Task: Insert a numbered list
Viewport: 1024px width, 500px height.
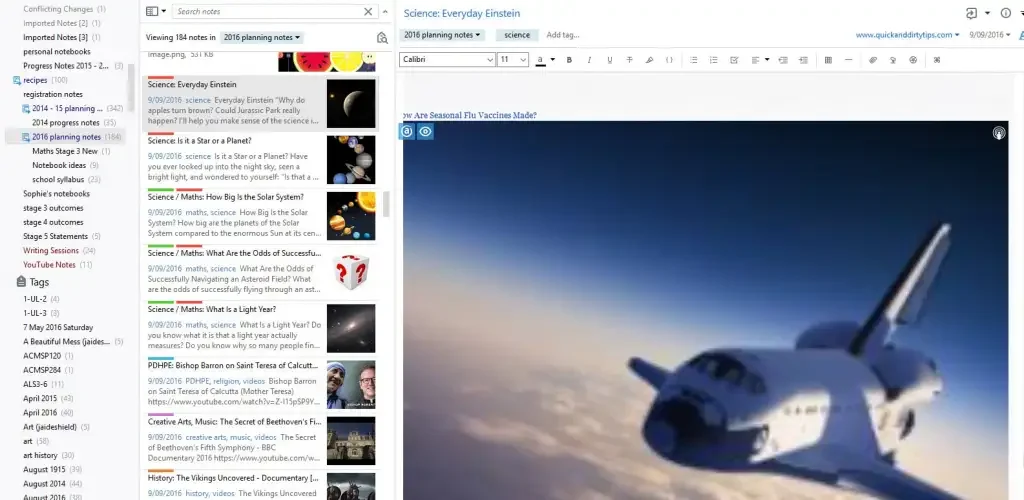Action: point(714,60)
